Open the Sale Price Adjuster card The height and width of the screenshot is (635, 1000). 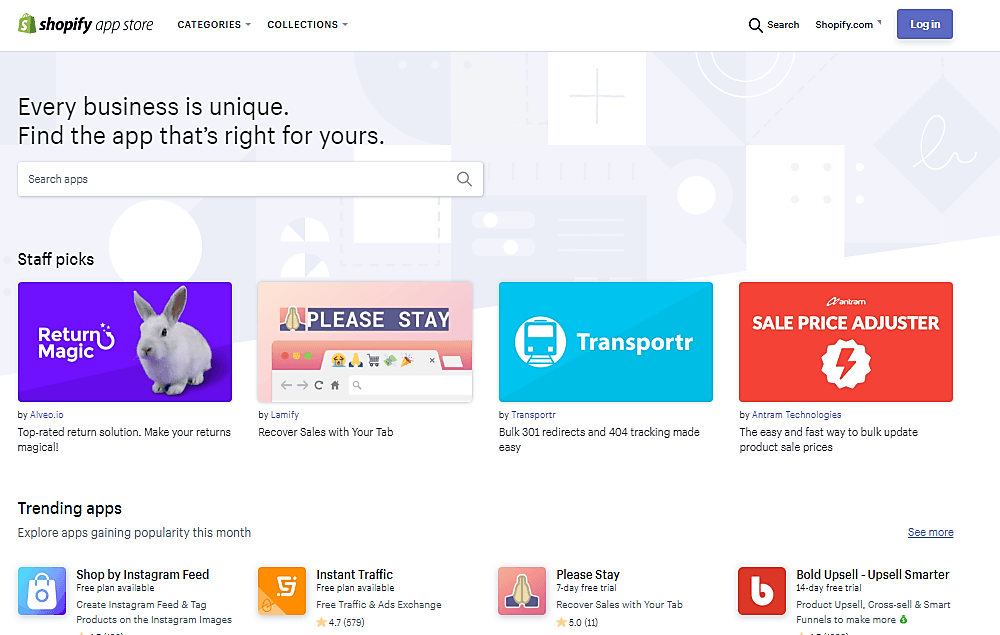click(846, 342)
